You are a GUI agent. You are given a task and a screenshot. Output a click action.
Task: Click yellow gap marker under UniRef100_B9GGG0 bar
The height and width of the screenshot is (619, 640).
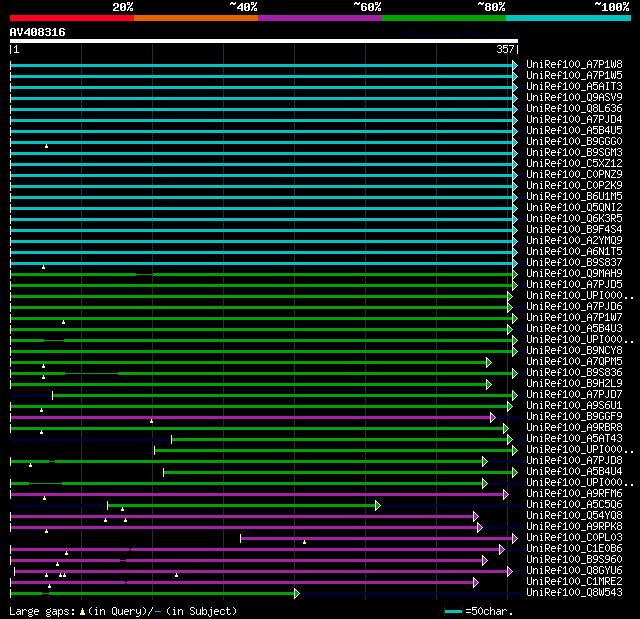47,146
